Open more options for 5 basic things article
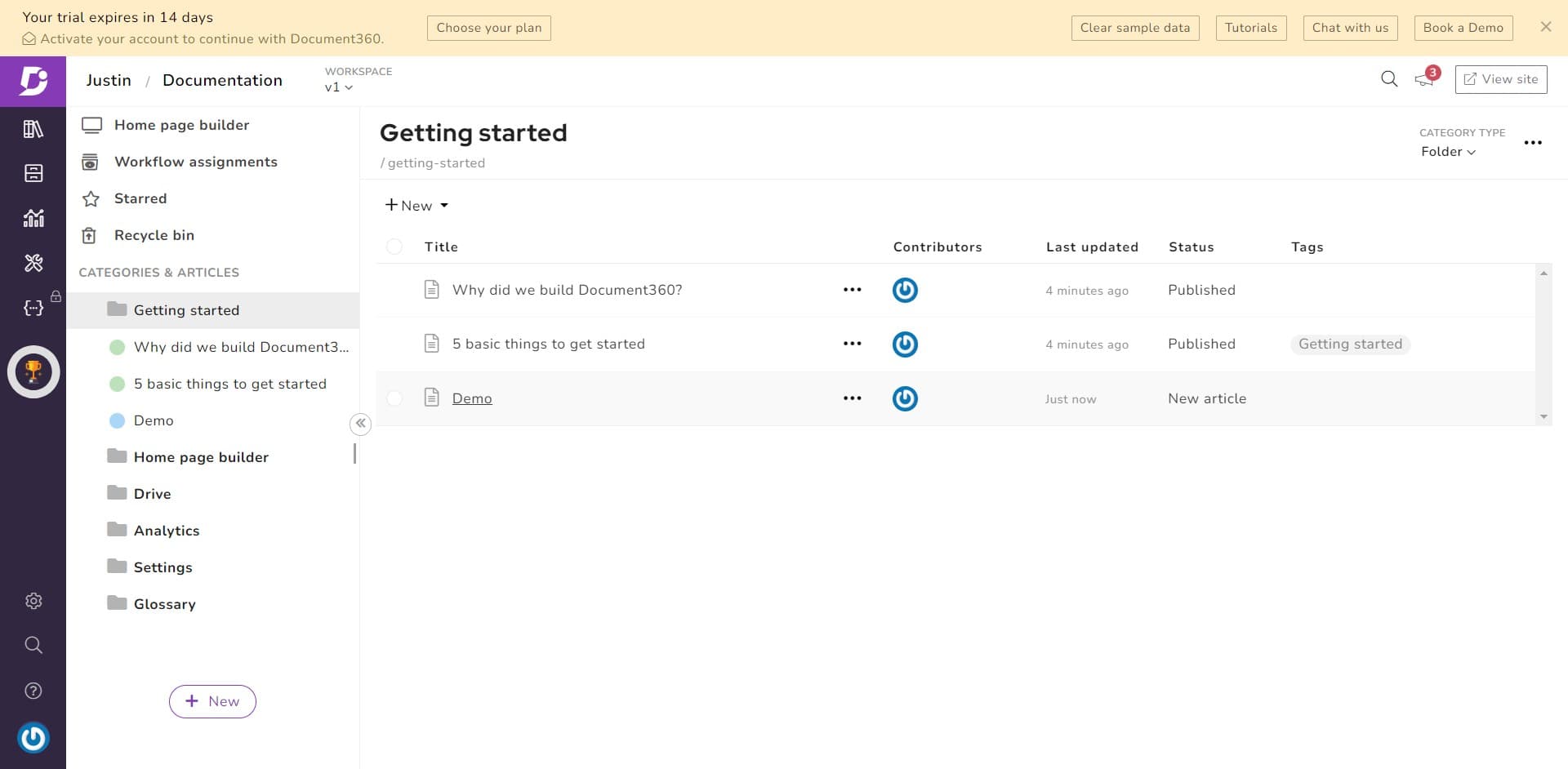1568x769 pixels. pos(852,344)
